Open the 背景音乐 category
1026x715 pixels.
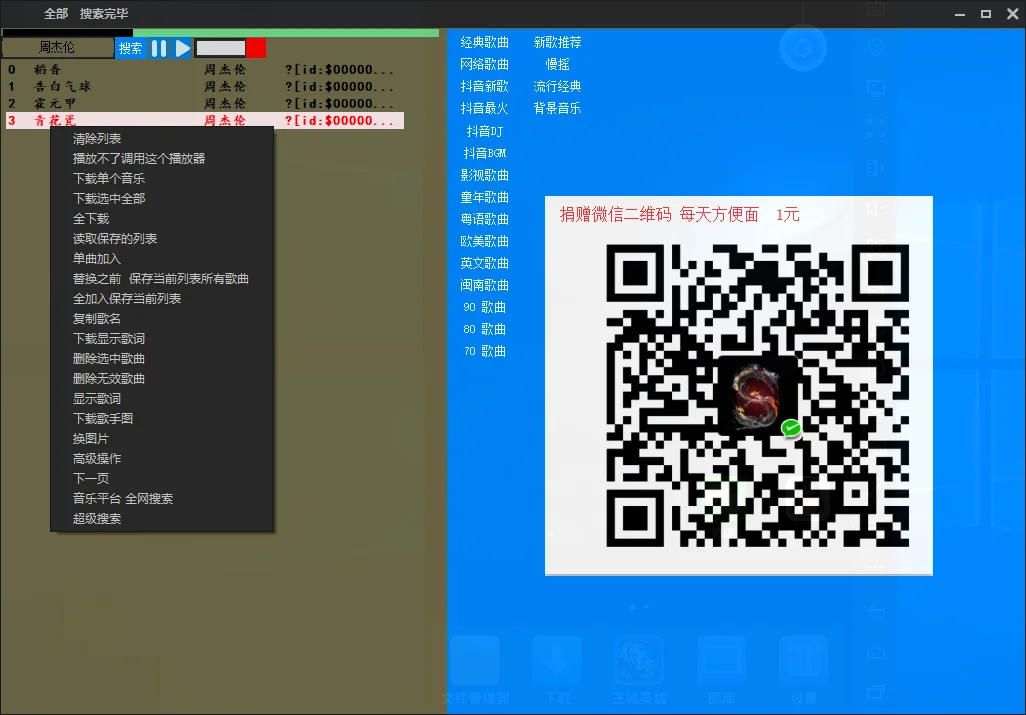tap(557, 109)
